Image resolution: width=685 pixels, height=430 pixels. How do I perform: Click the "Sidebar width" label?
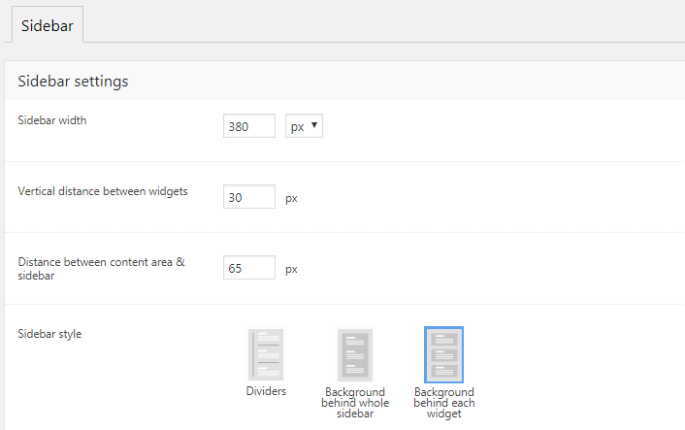(54, 120)
